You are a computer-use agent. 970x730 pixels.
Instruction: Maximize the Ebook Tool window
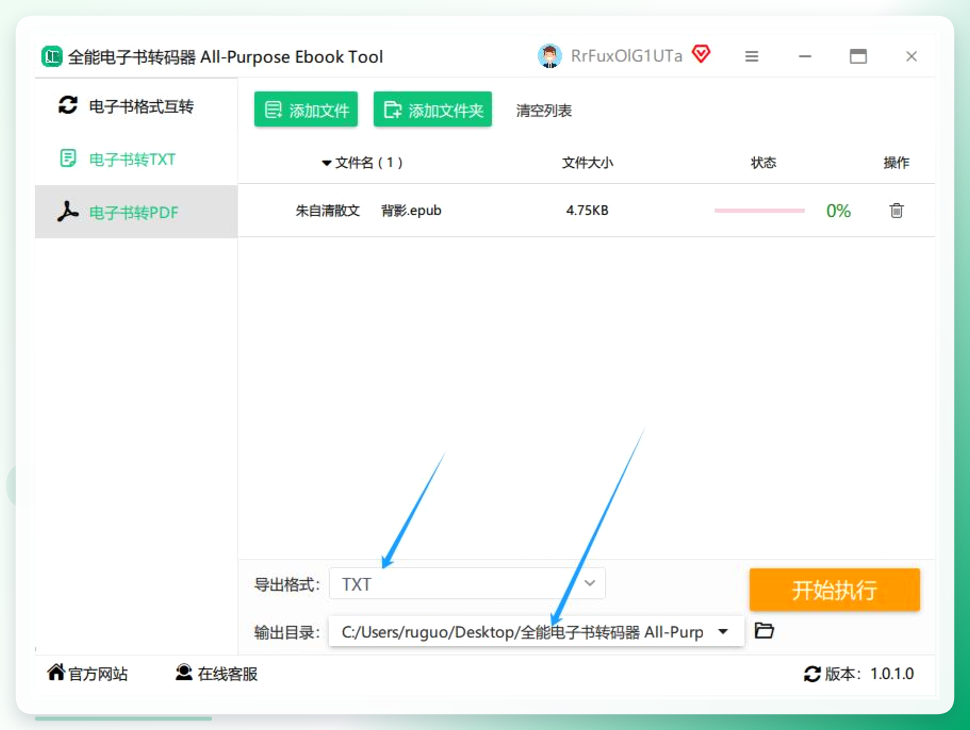pyautogui.click(x=858, y=56)
